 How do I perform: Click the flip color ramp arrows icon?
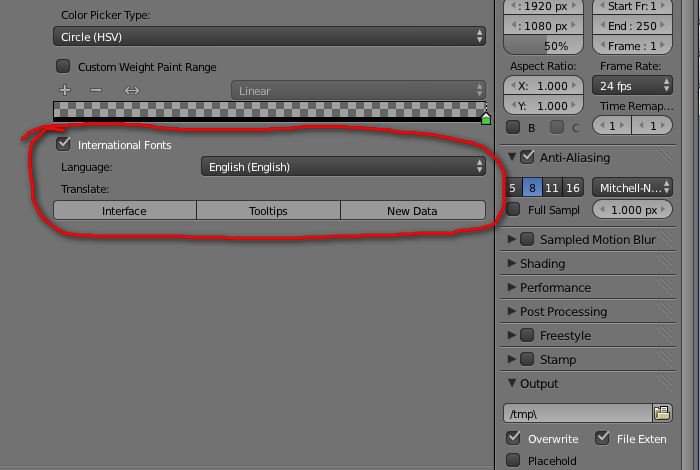(131, 91)
